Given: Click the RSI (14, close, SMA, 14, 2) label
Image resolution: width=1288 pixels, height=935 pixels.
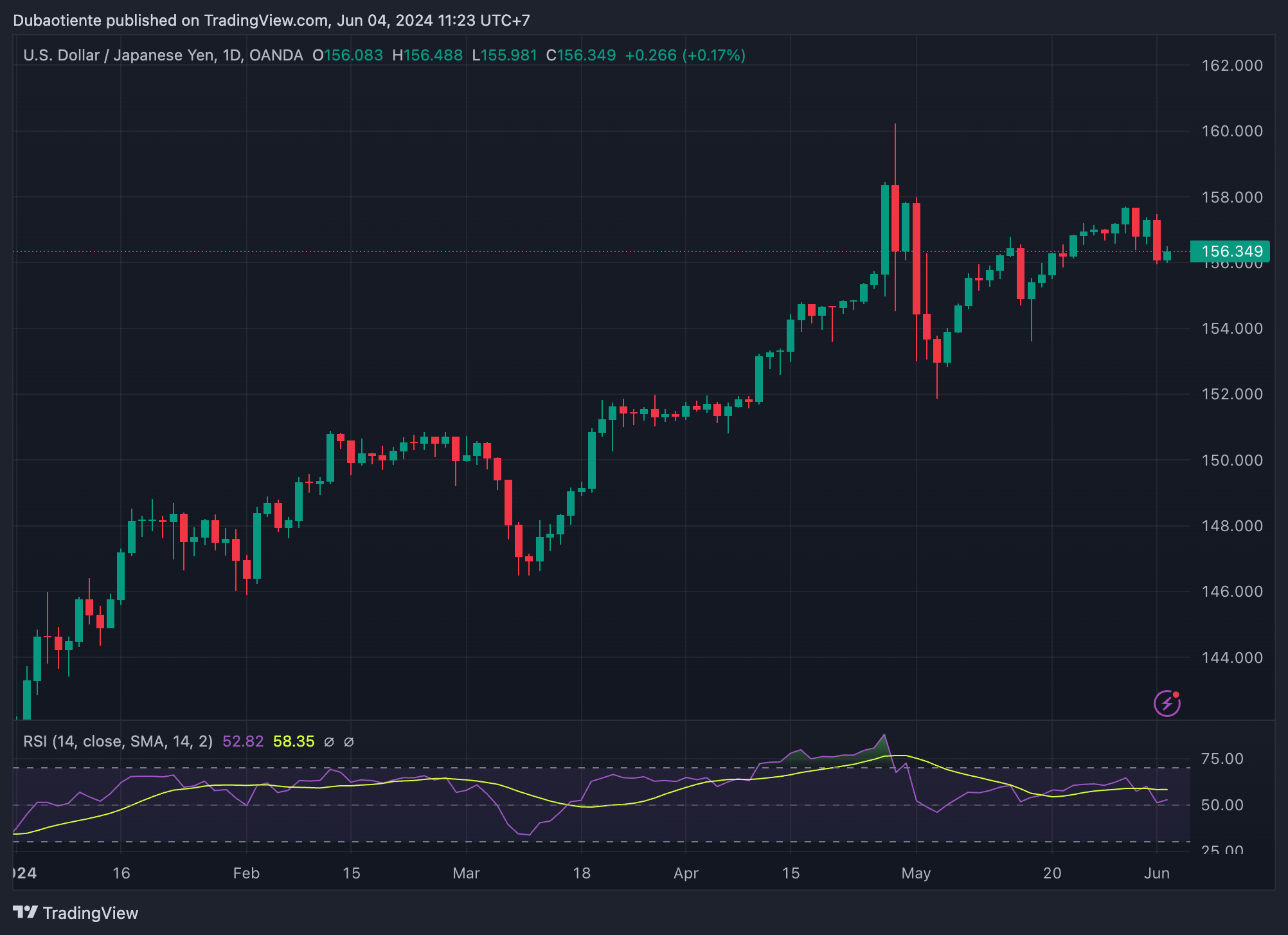Looking at the screenshot, I should [x=118, y=741].
